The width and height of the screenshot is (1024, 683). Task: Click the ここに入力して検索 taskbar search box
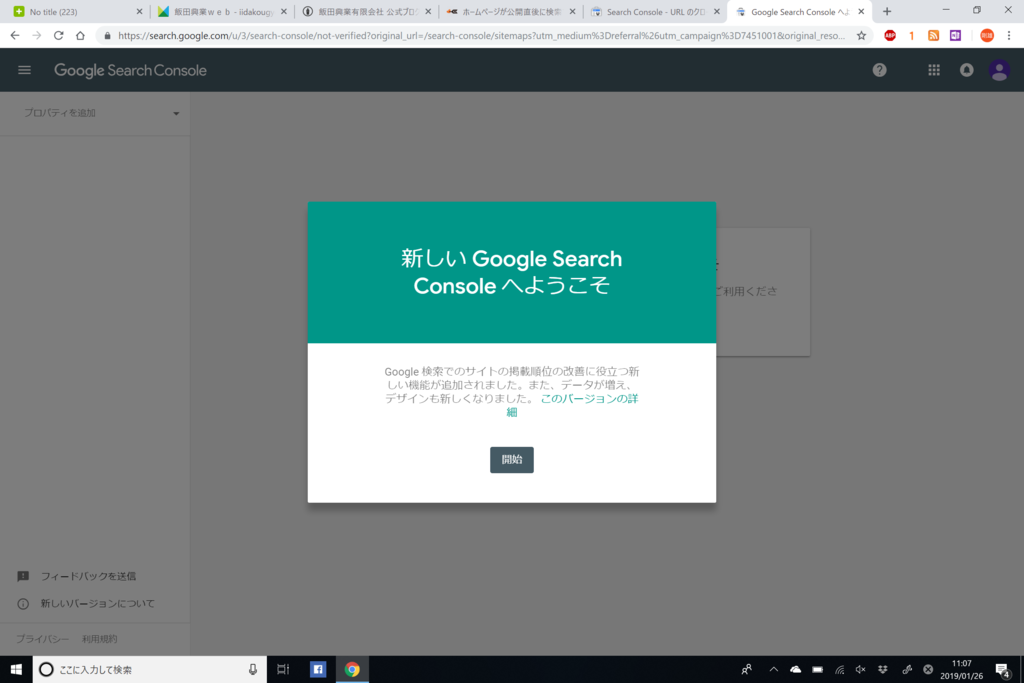click(x=150, y=669)
